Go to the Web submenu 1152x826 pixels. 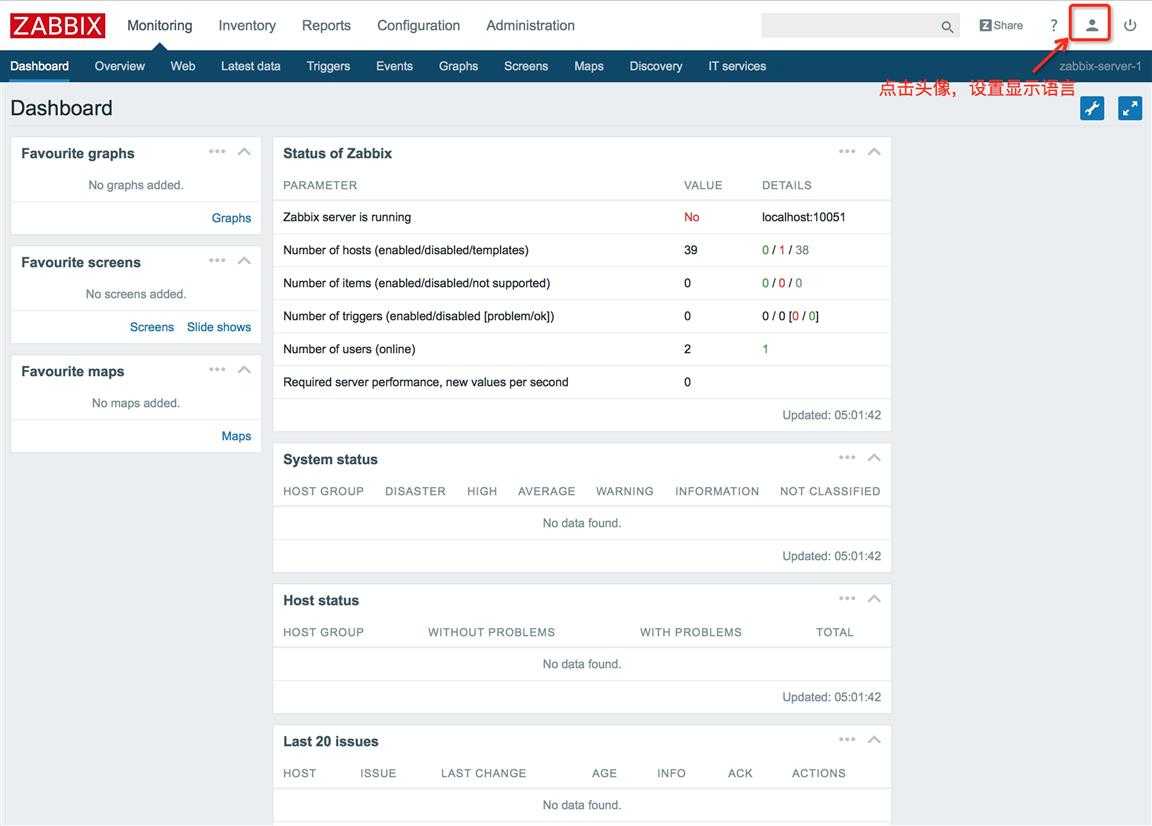coord(183,66)
